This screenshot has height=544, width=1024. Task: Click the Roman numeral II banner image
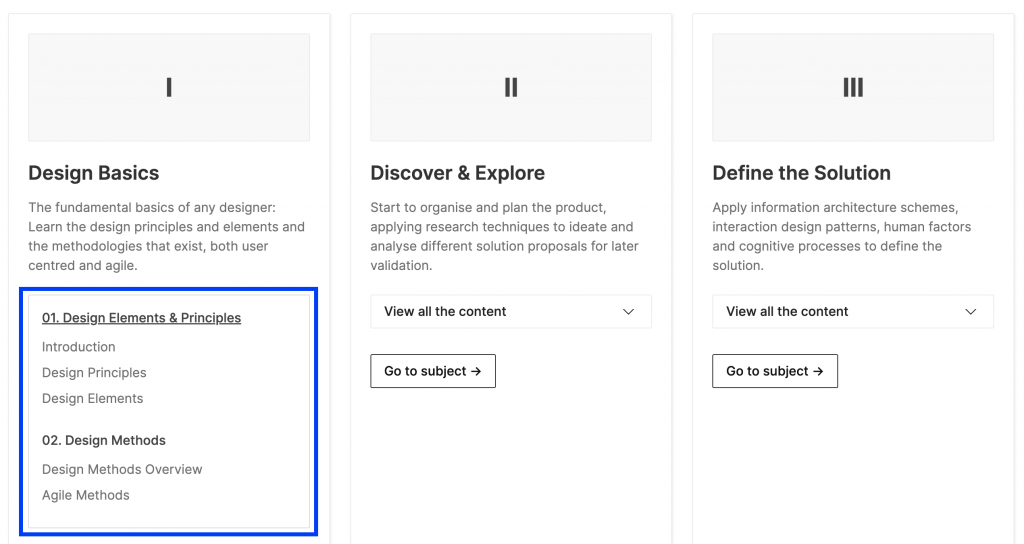(511, 87)
